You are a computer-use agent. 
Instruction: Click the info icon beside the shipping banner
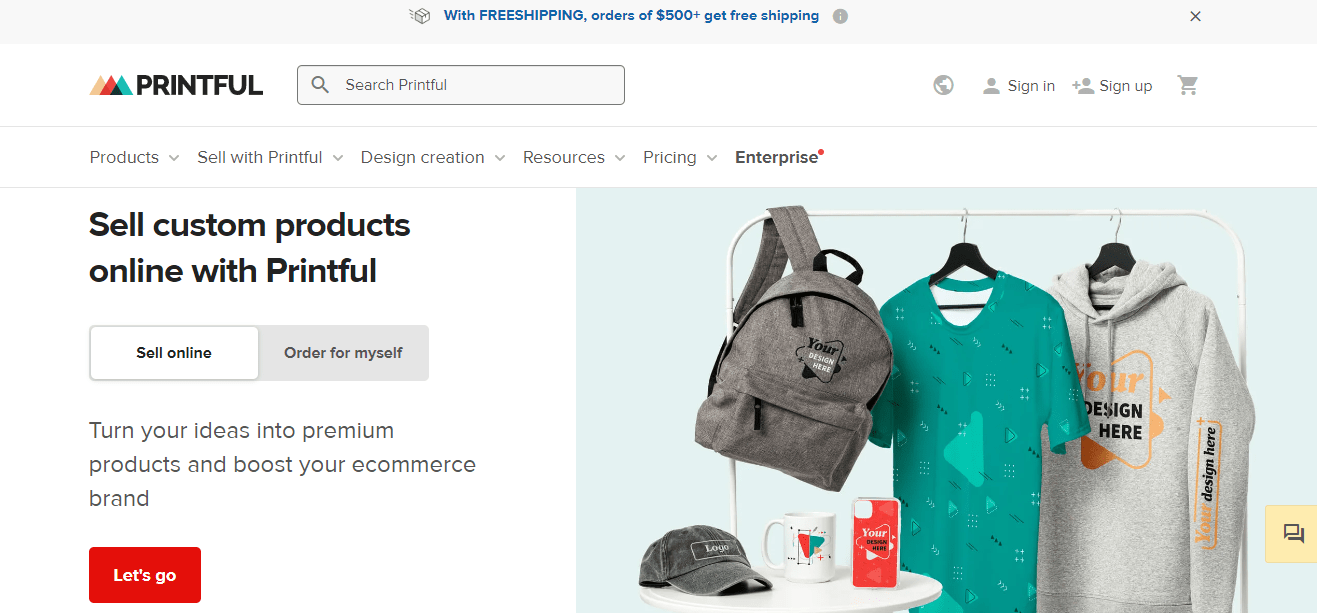(841, 16)
